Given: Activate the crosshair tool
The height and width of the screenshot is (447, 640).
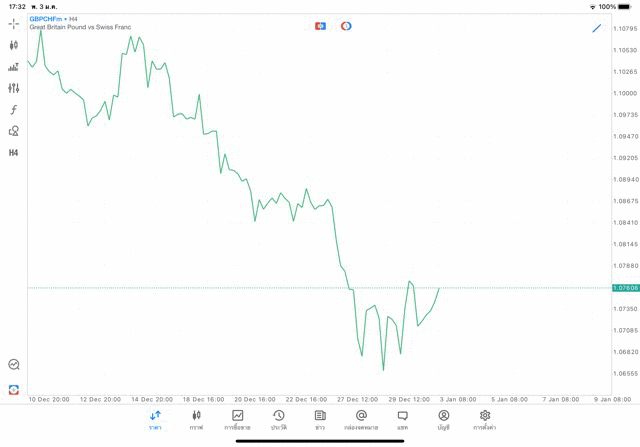Looking at the screenshot, I should tap(13, 23).
